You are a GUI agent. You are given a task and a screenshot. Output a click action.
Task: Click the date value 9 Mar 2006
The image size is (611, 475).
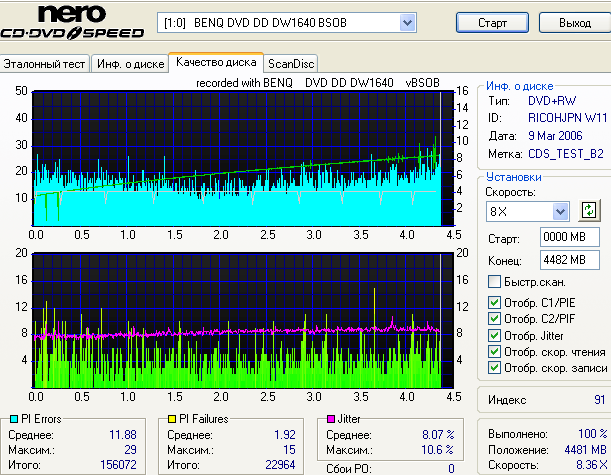tap(555, 136)
